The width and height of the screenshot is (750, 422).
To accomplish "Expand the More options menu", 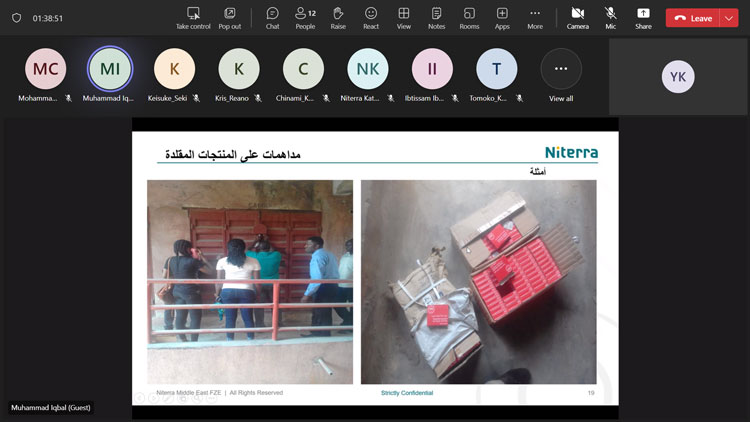I will tap(535, 17).
